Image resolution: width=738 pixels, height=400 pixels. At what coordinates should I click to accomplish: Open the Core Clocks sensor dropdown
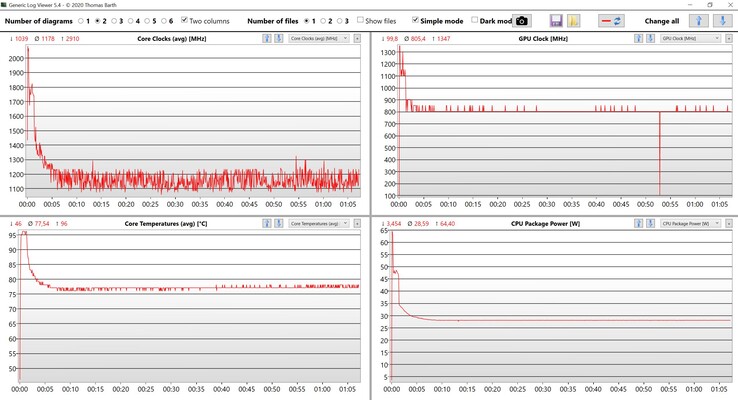(319, 38)
